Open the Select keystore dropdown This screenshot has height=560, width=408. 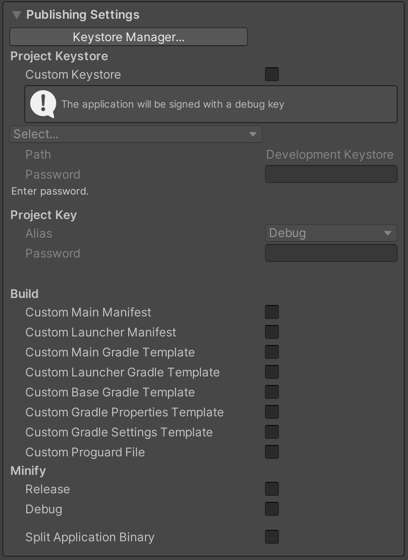tap(136, 134)
